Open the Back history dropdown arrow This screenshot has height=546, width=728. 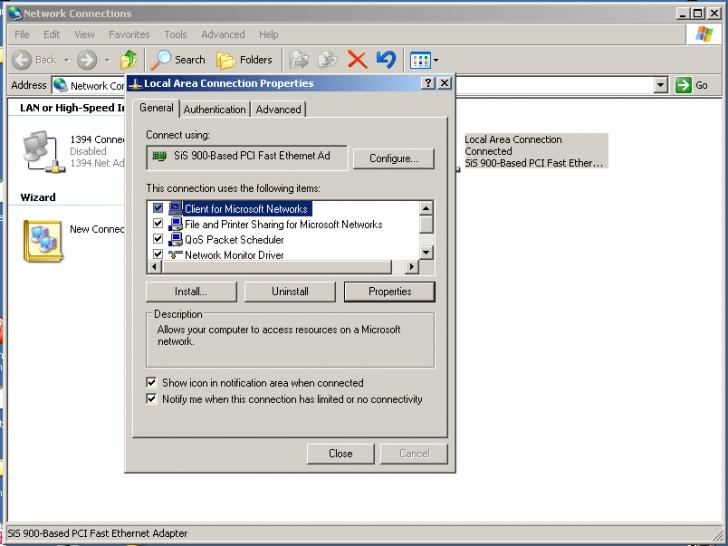(x=66, y=60)
